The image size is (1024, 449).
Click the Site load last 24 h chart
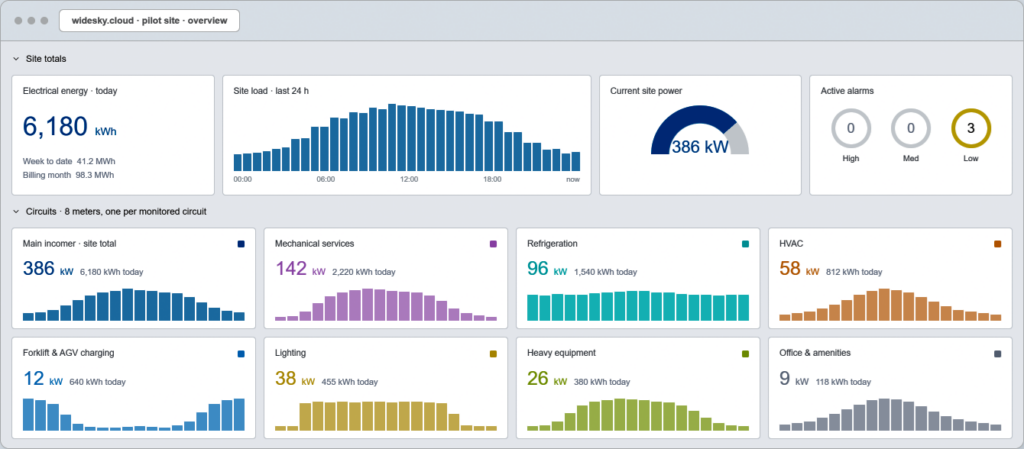(407, 138)
